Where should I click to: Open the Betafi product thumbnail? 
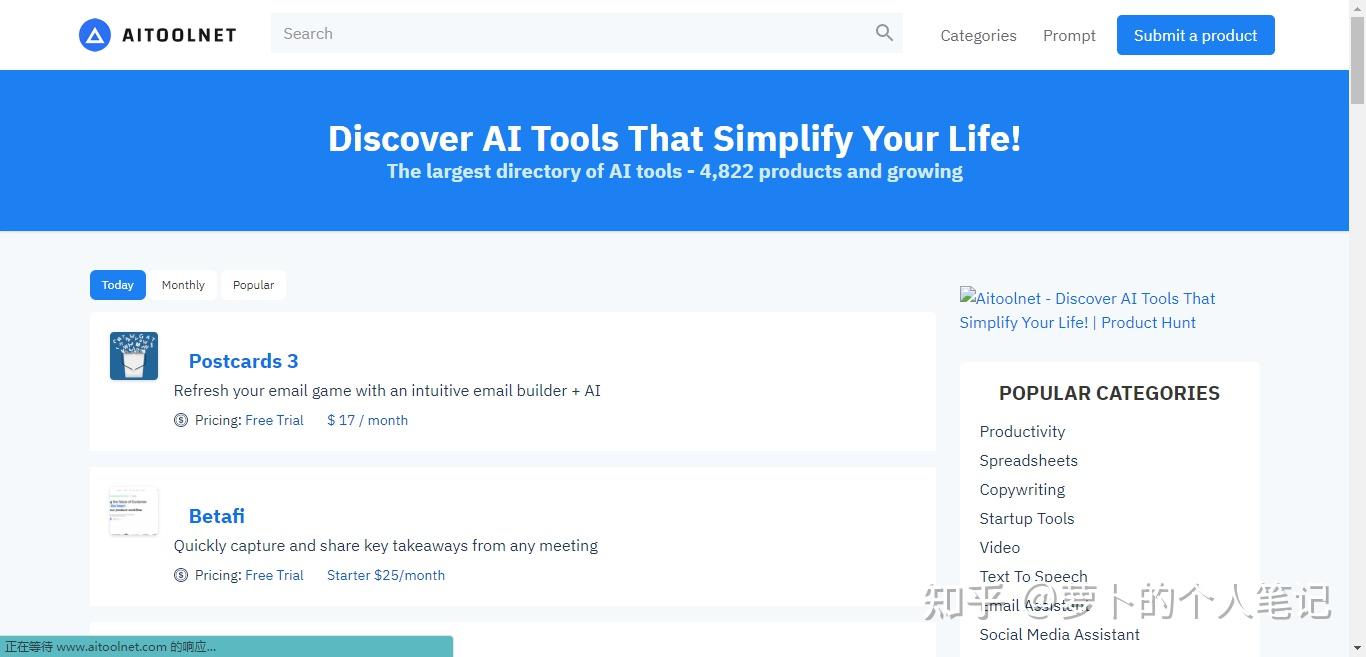(134, 511)
